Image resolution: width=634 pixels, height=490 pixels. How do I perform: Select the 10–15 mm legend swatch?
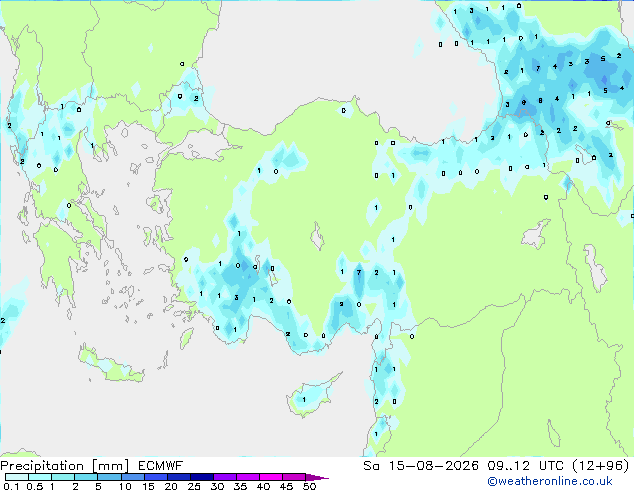coord(132,477)
